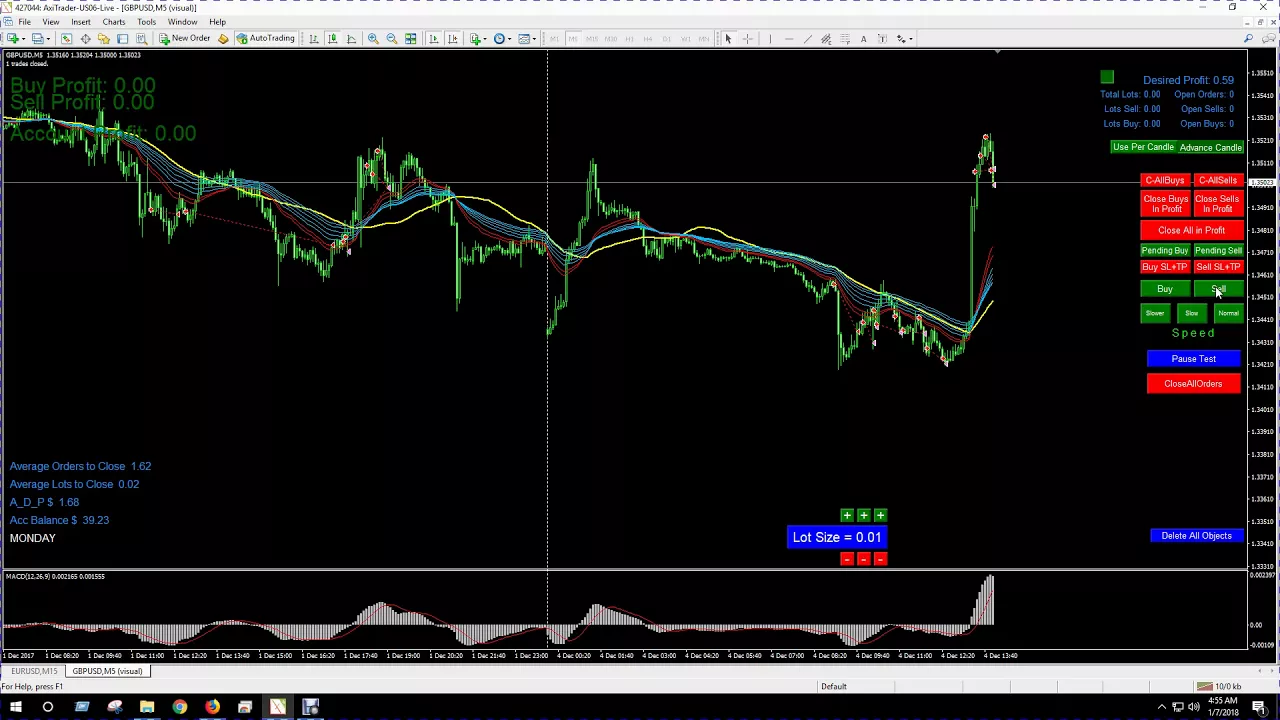Viewport: 1280px width, 720px height.
Task: Expand the indicators dropdown arrow
Action: 485,39
